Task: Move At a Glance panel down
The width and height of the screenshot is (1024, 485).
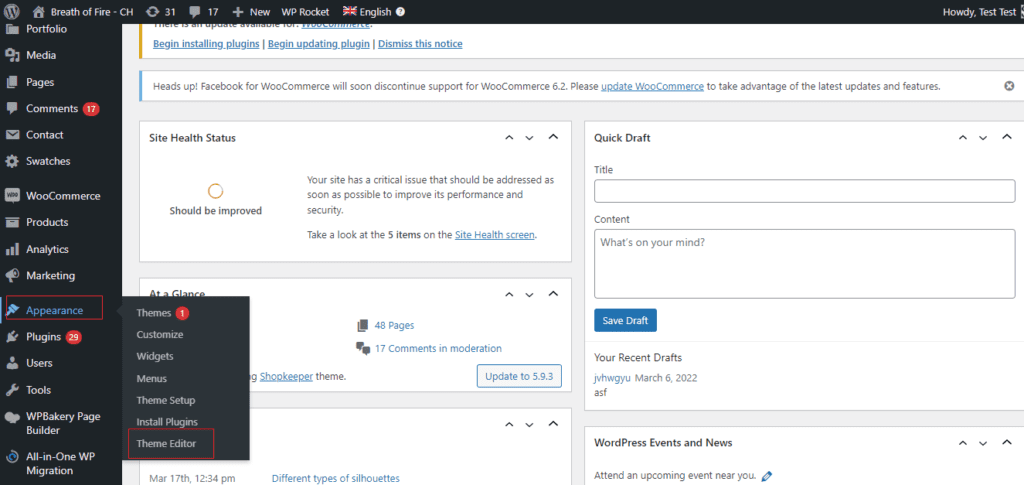Action: coord(530,294)
